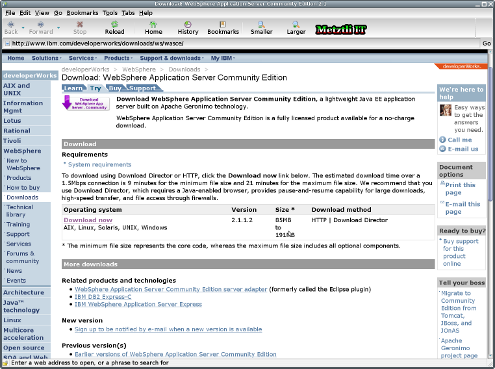The height and width of the screenshot is (369, 495).
Task: Open the Help menu
Action: point(146,13)
